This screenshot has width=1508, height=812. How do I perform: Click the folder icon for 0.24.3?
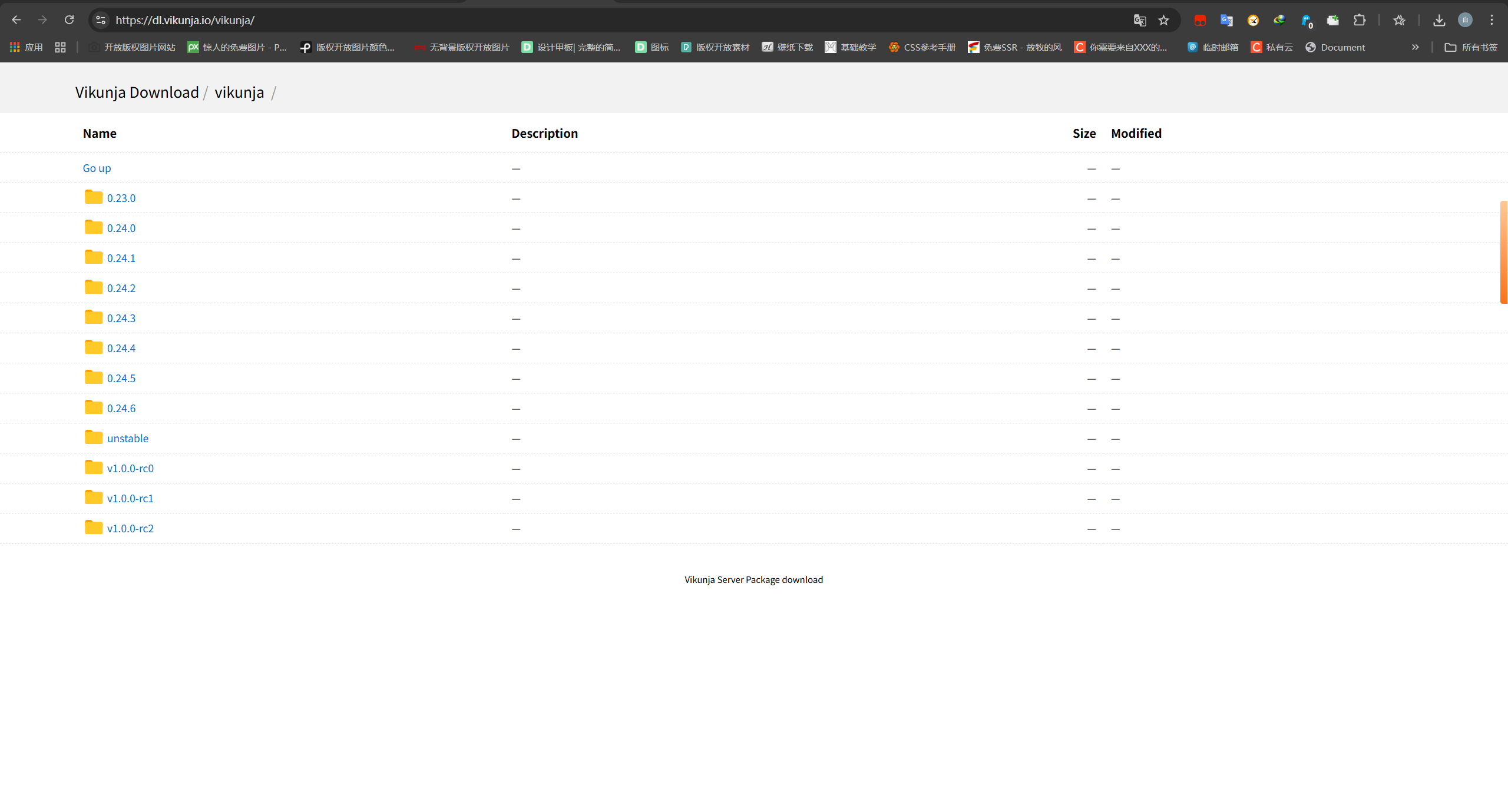[x=93, y=317]
